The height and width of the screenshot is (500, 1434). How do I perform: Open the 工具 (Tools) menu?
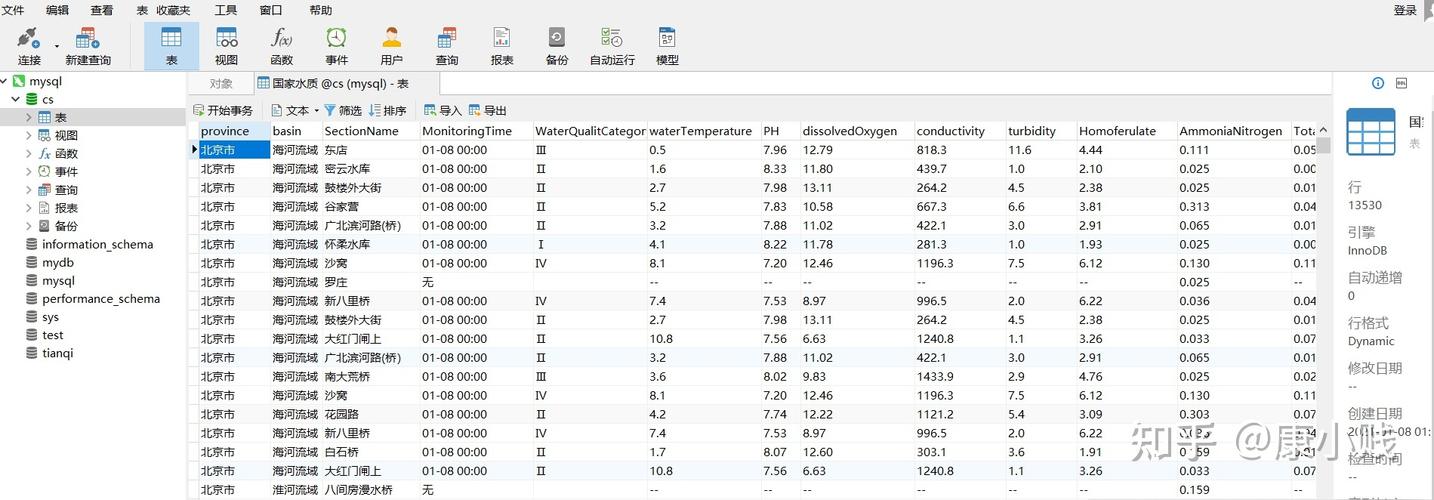(226, 10)
